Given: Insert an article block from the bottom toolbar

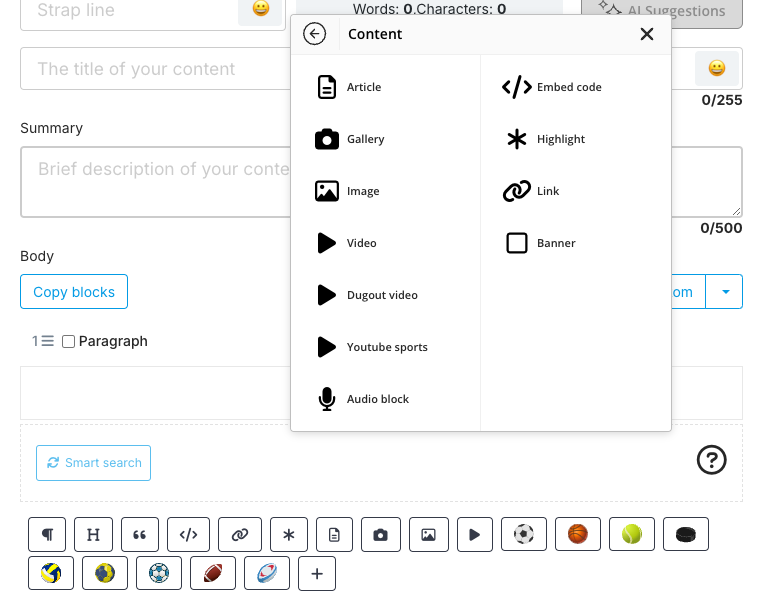Looking at the screenshot, I should (x=334, y=534).
